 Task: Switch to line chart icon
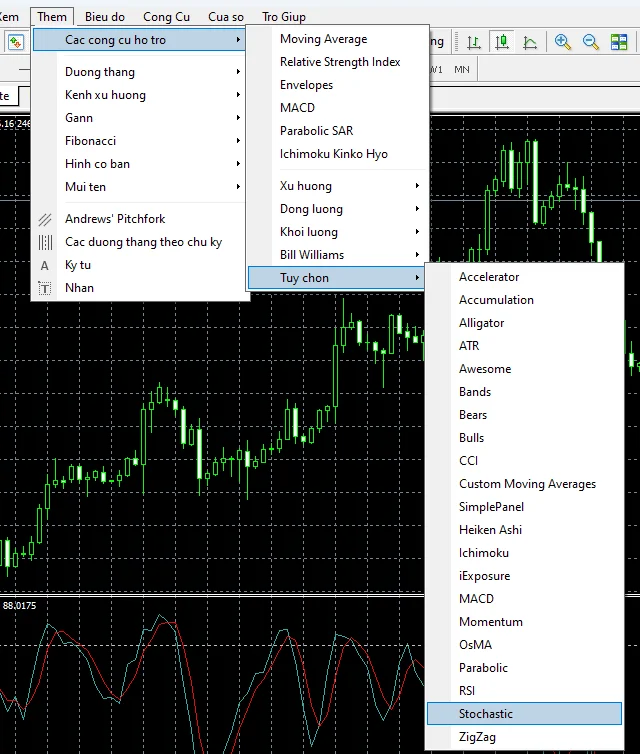[530, 42]
